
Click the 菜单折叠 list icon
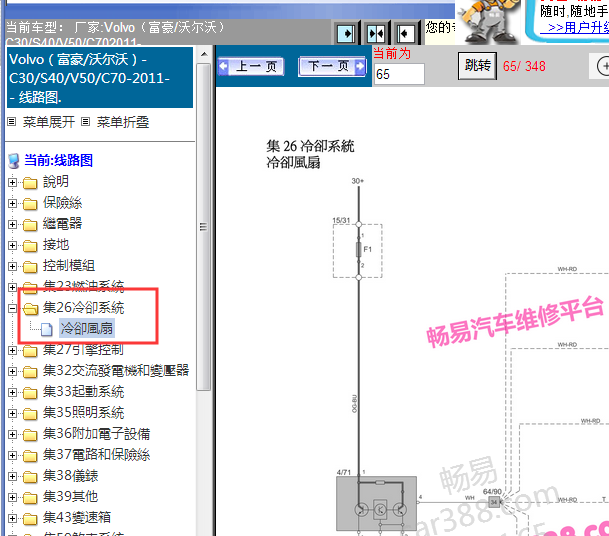coord(85,122)
